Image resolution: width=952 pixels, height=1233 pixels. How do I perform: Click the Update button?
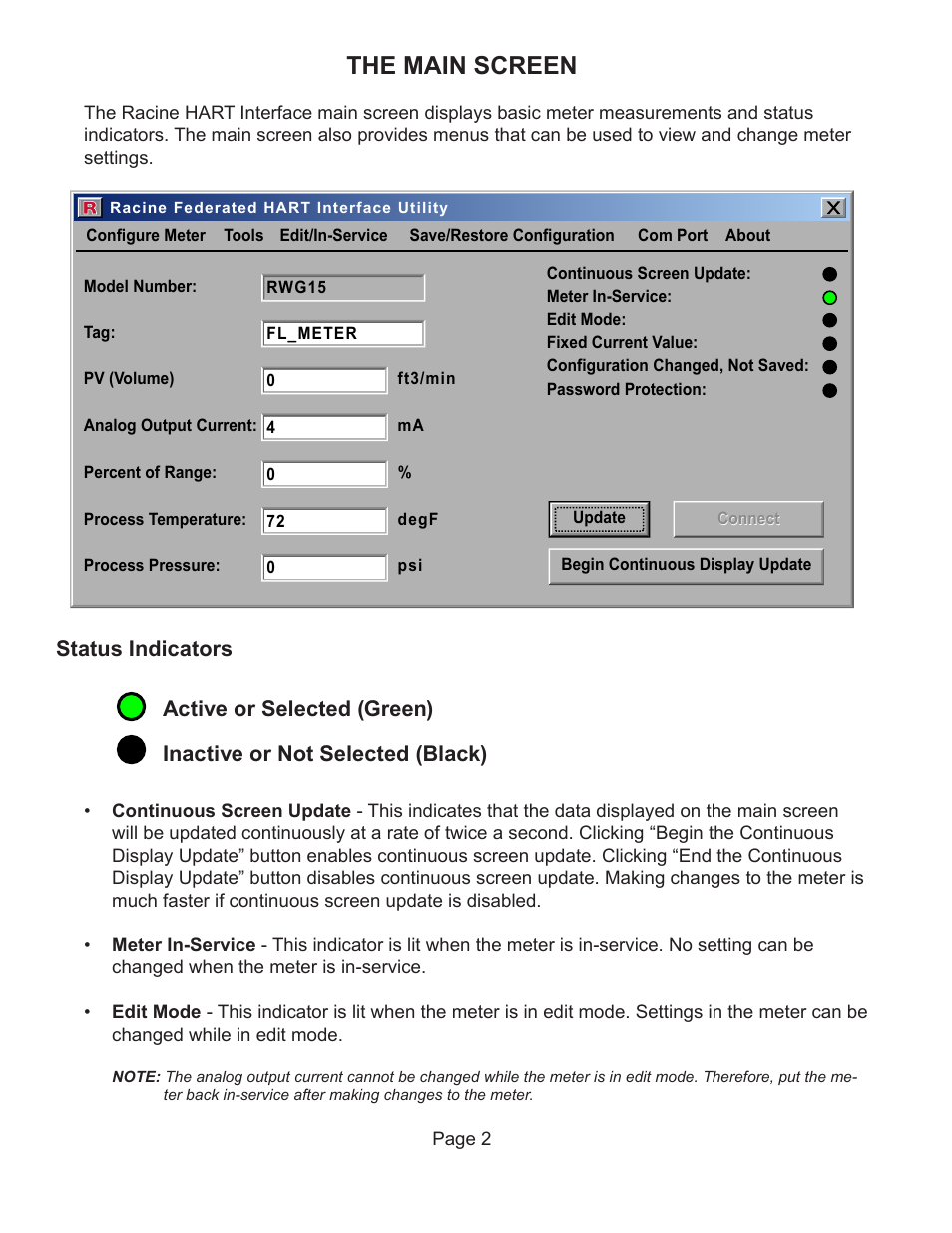[x=599, y=519]
